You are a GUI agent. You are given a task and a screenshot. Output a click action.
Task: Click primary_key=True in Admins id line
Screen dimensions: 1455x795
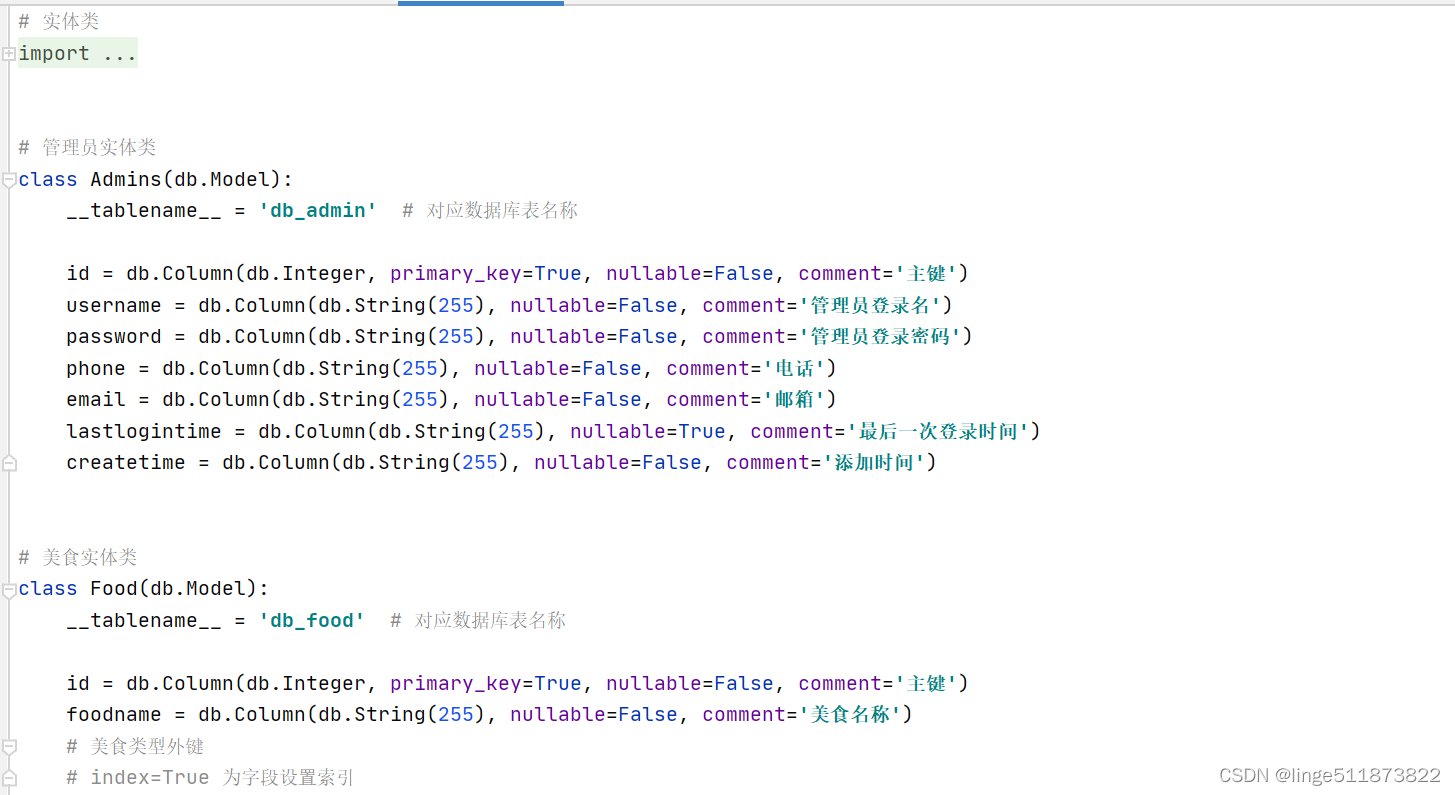486,274
